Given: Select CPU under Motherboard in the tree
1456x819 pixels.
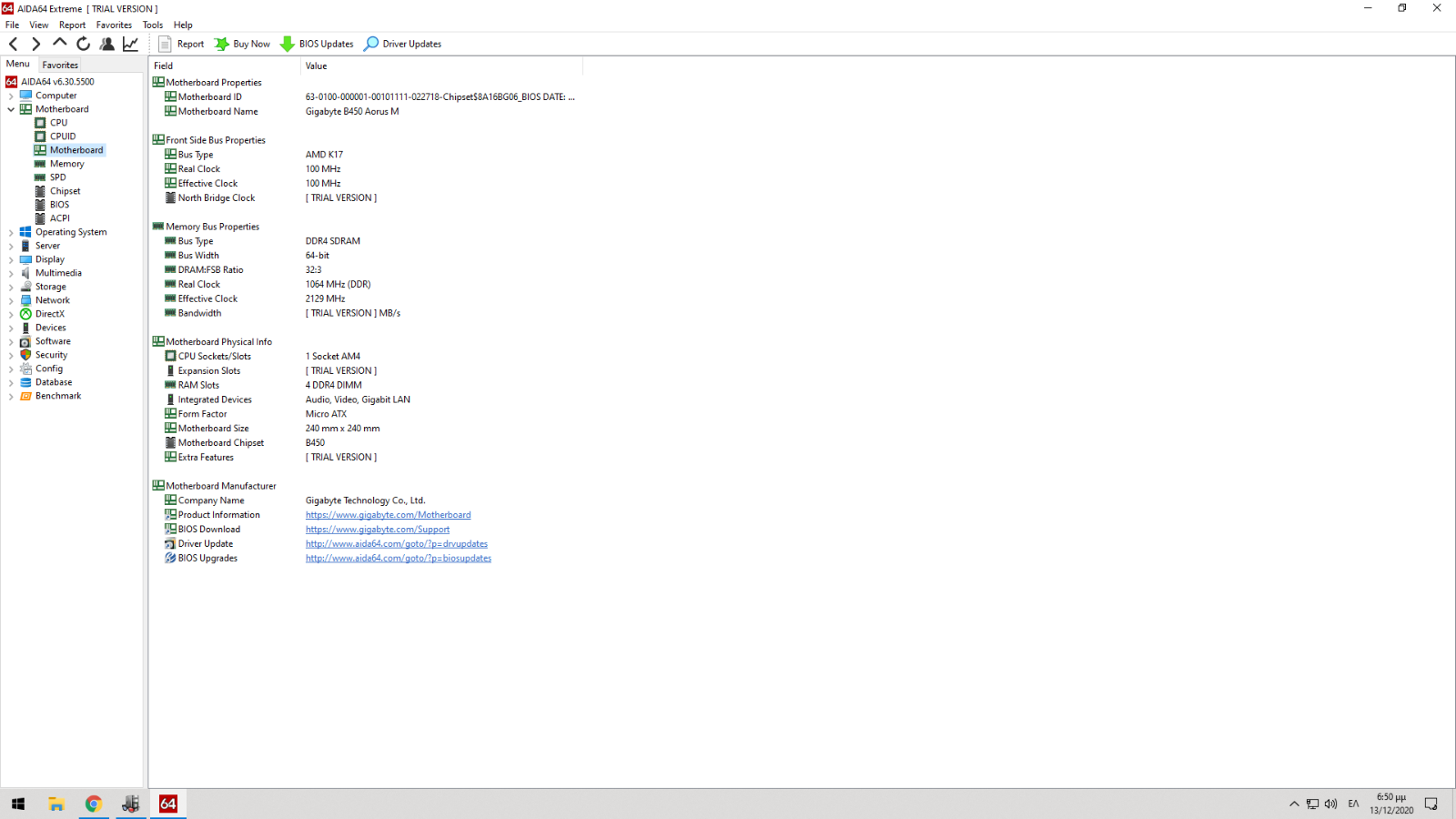Looking at the screenshot, I should pos(58,123).
